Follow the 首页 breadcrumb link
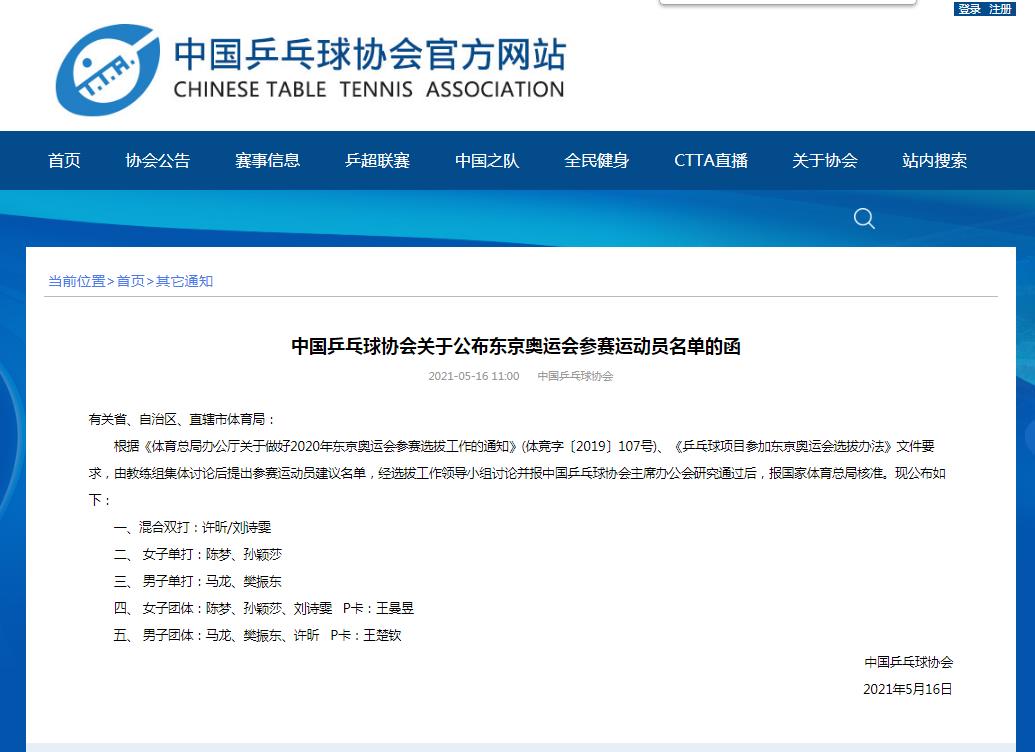The image size is (1035, 752). (x=131, y=281)
